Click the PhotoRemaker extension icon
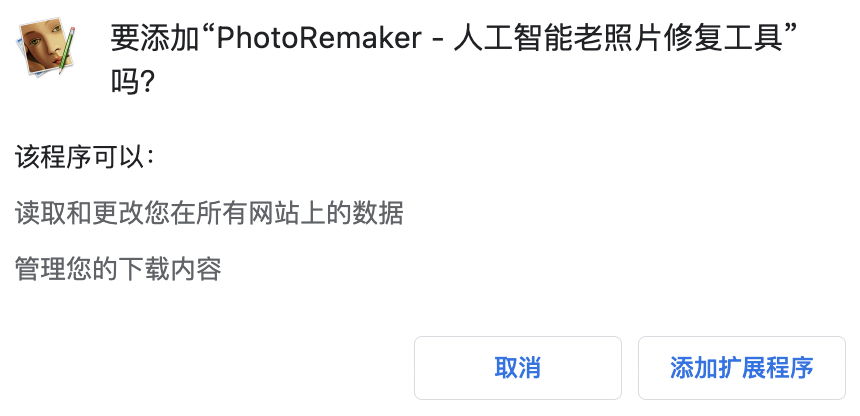 coord(47,47)
